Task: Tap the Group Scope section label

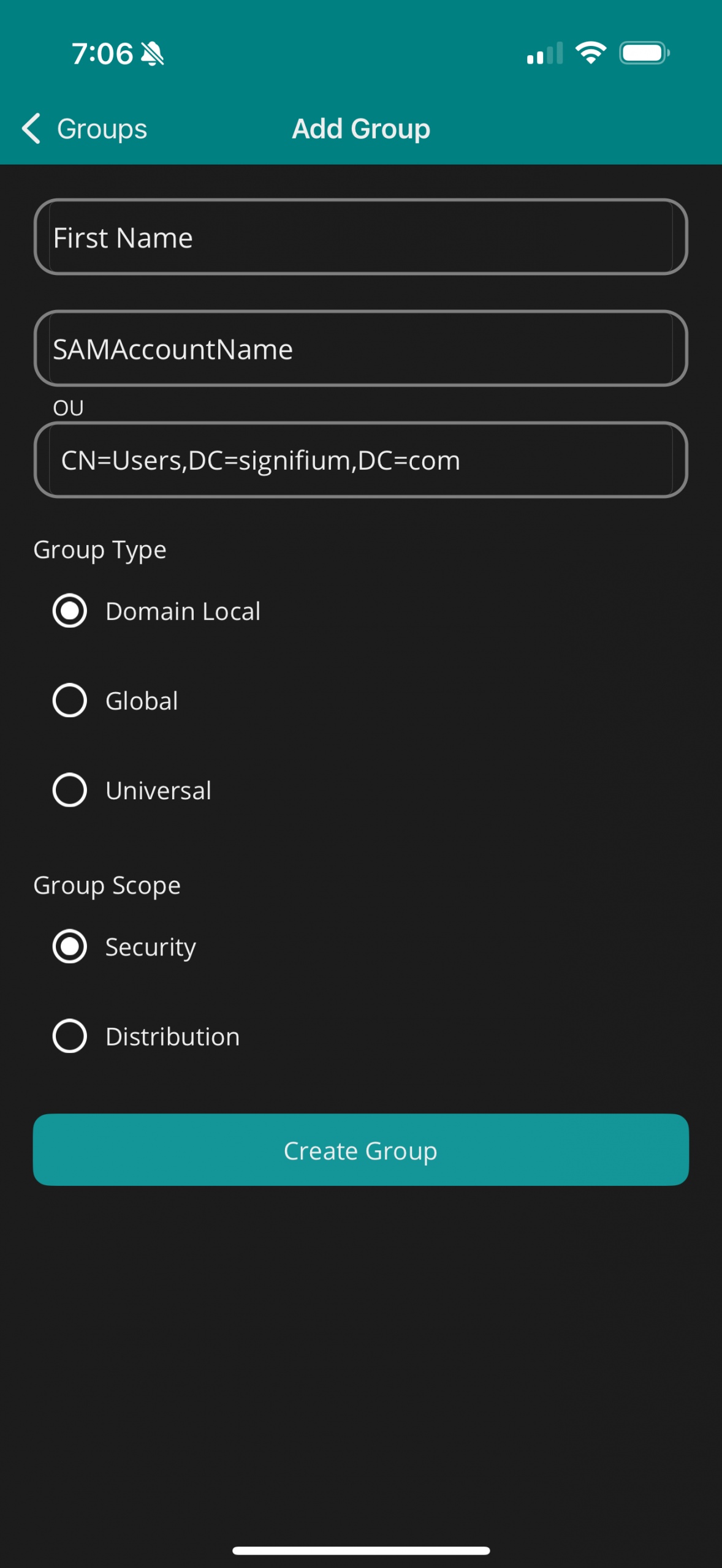Action: (x=107, y=885)
